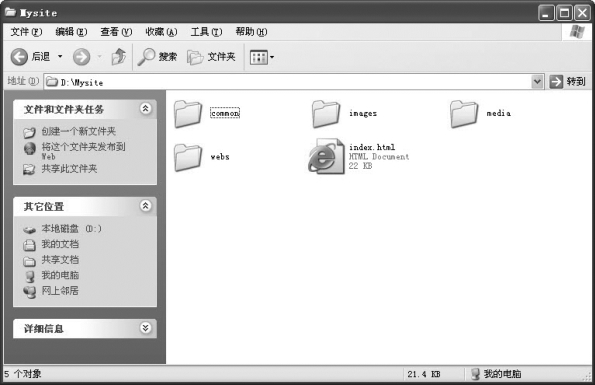Select the webs folder icon
The height and width of the screenshot is (385, 595).
coord(188,157)
